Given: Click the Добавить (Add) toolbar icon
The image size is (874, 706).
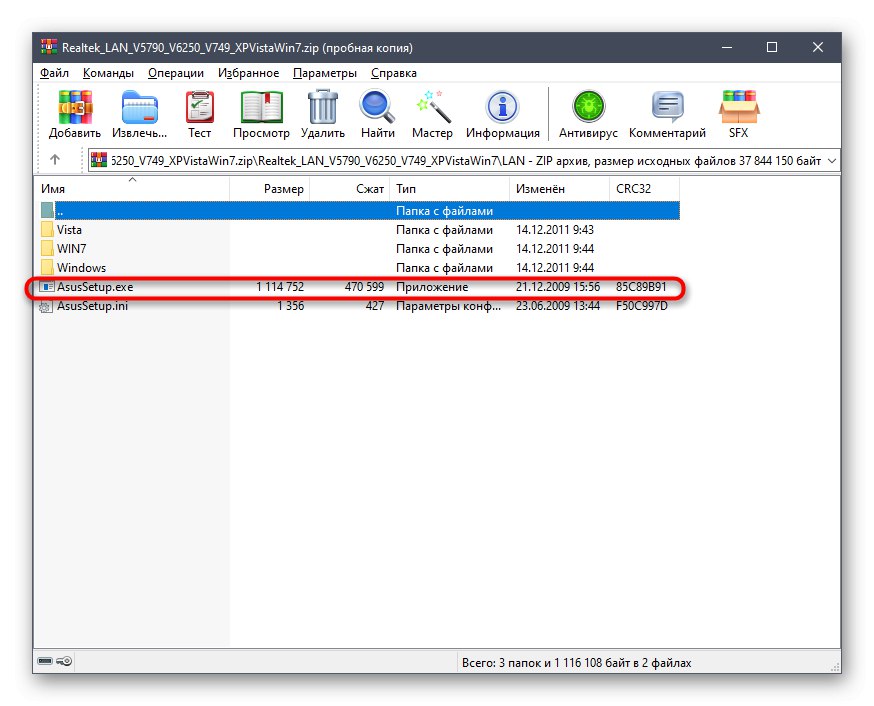Looking at the screenshot, I should pyautogui.click(x=75, y=107).
